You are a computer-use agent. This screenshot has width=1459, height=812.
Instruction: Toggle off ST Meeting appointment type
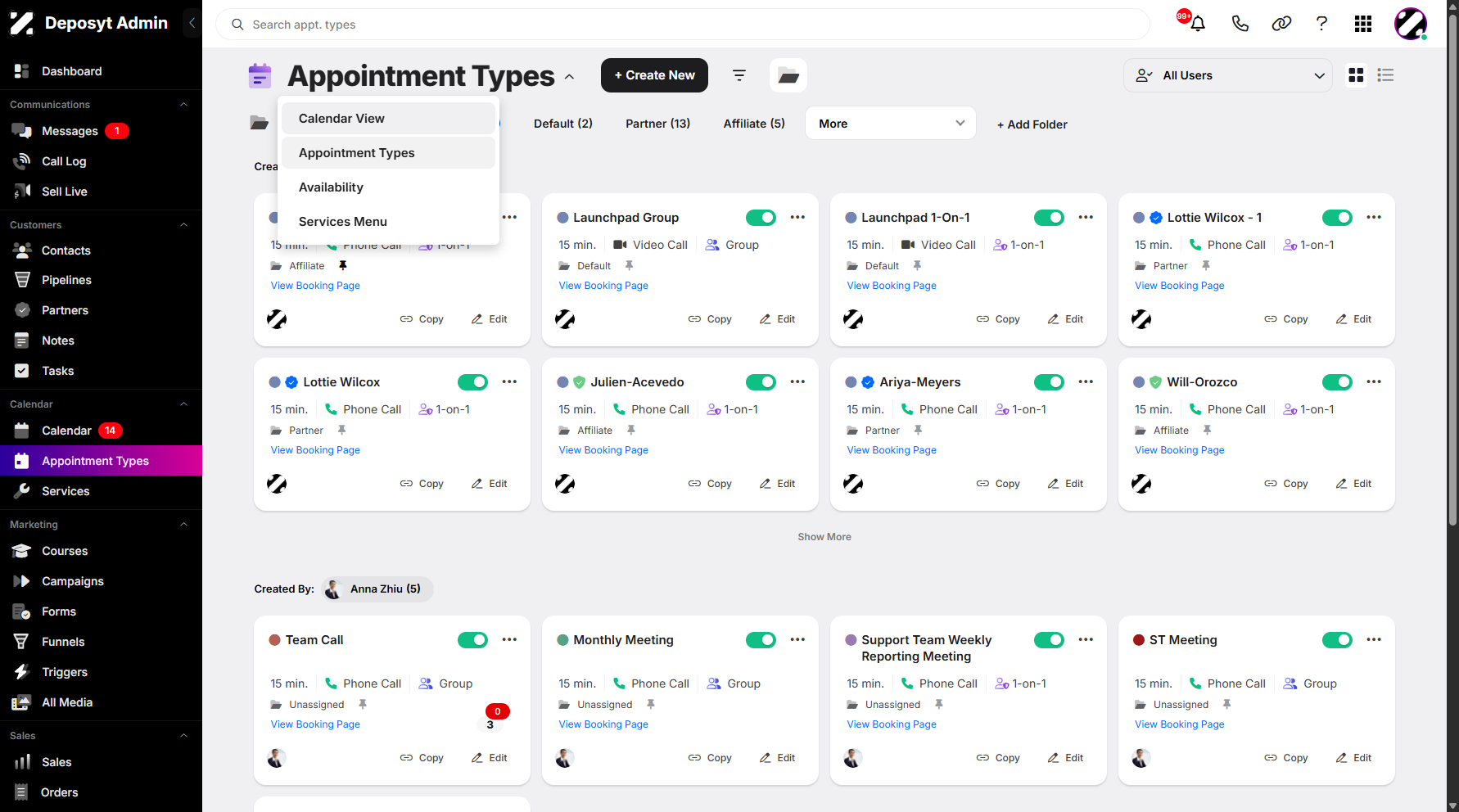(1337, 640)
